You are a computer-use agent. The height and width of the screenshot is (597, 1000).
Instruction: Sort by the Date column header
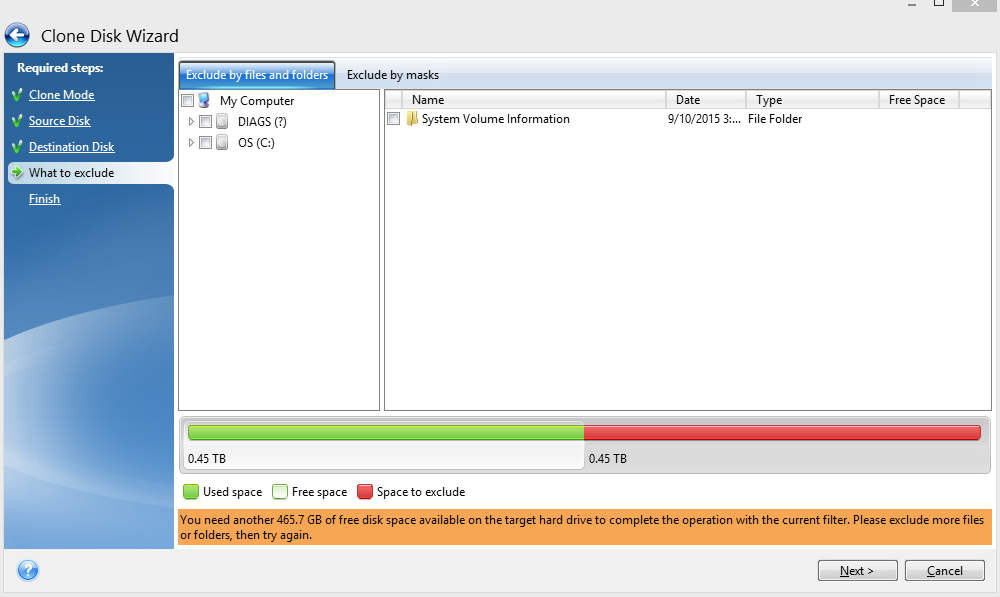(x=706, y=100)
